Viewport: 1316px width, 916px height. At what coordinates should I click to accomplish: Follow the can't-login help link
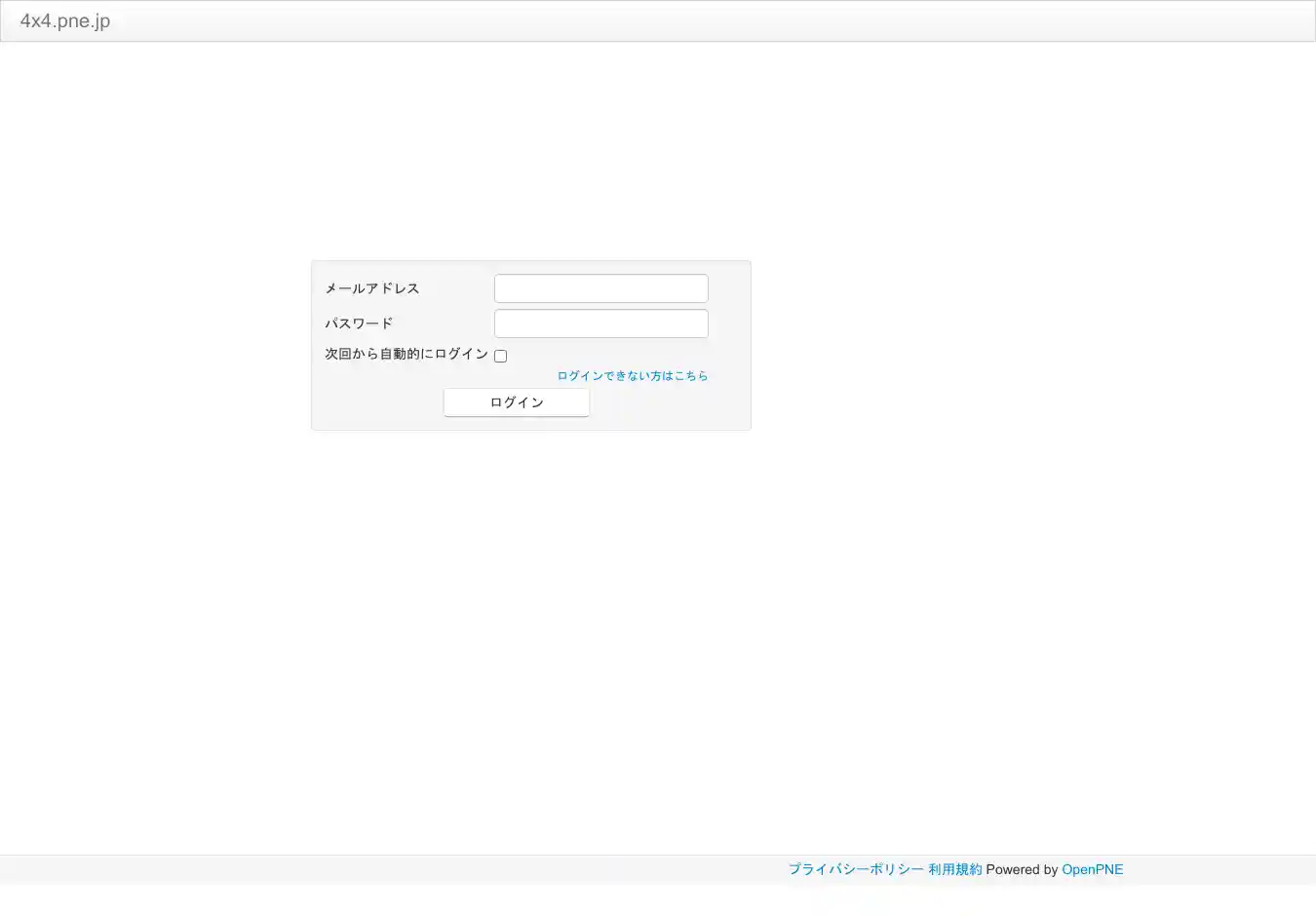(632, 376)
